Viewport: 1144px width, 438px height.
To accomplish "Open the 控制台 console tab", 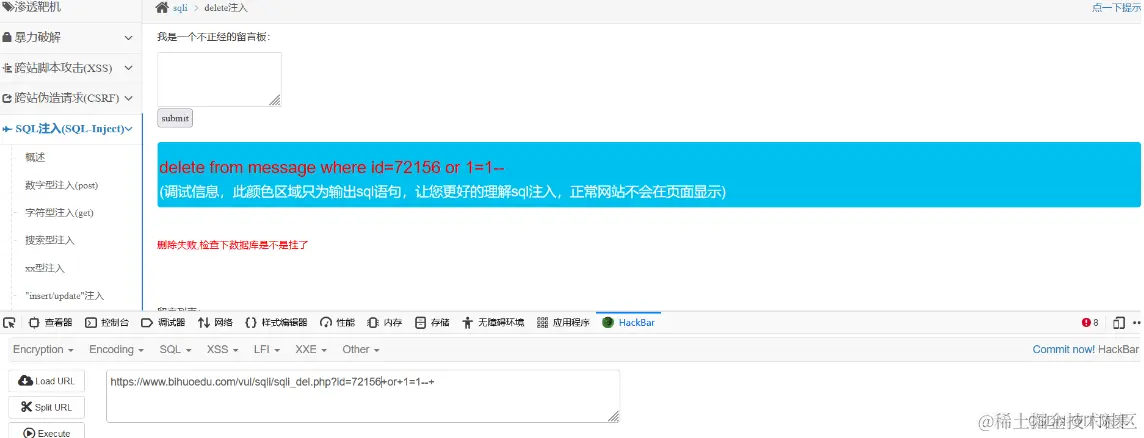I will pyautogui.click(x=107, y=323).
